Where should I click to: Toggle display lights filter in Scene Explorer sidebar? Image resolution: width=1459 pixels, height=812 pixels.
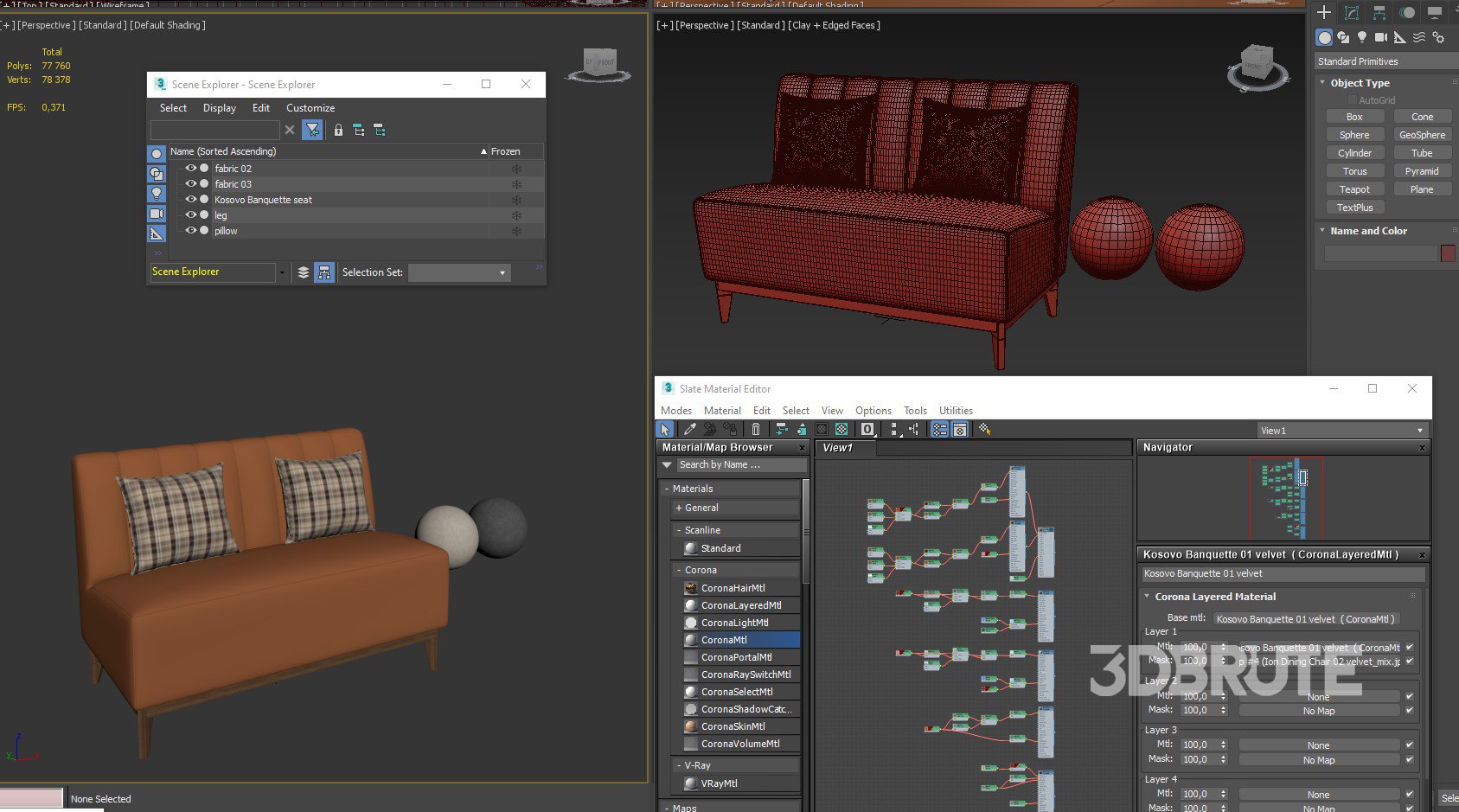tap(157, 194)
